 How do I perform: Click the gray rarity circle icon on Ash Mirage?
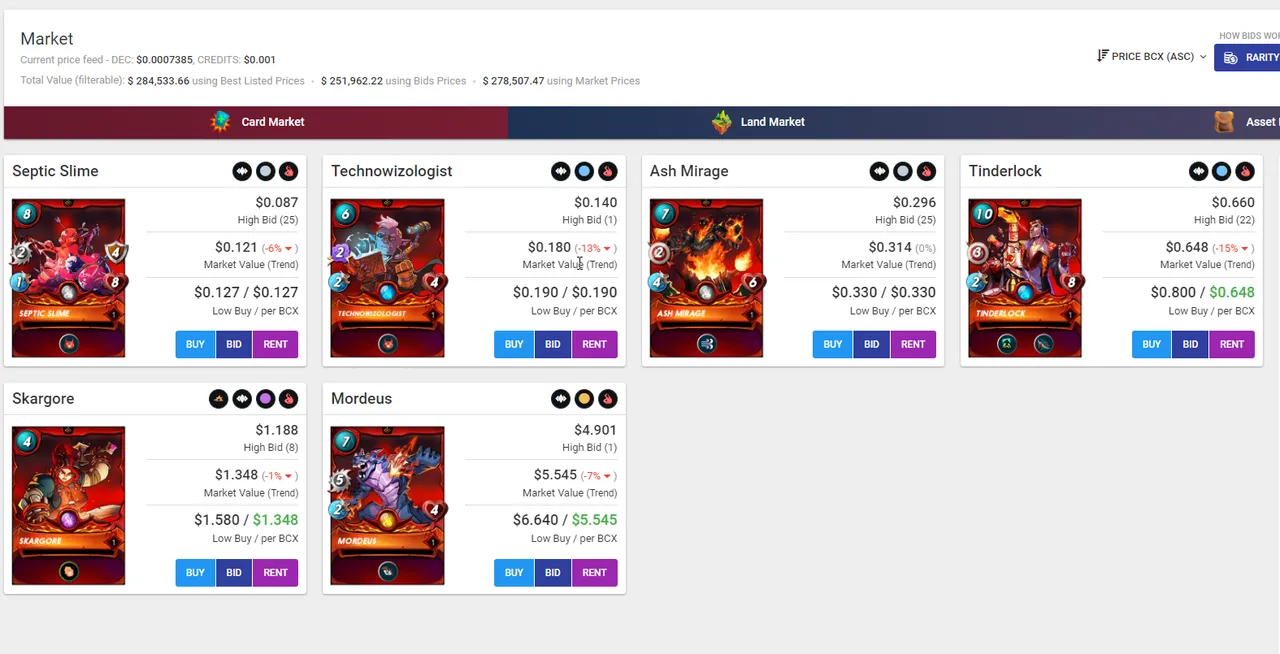pos(903,171)
